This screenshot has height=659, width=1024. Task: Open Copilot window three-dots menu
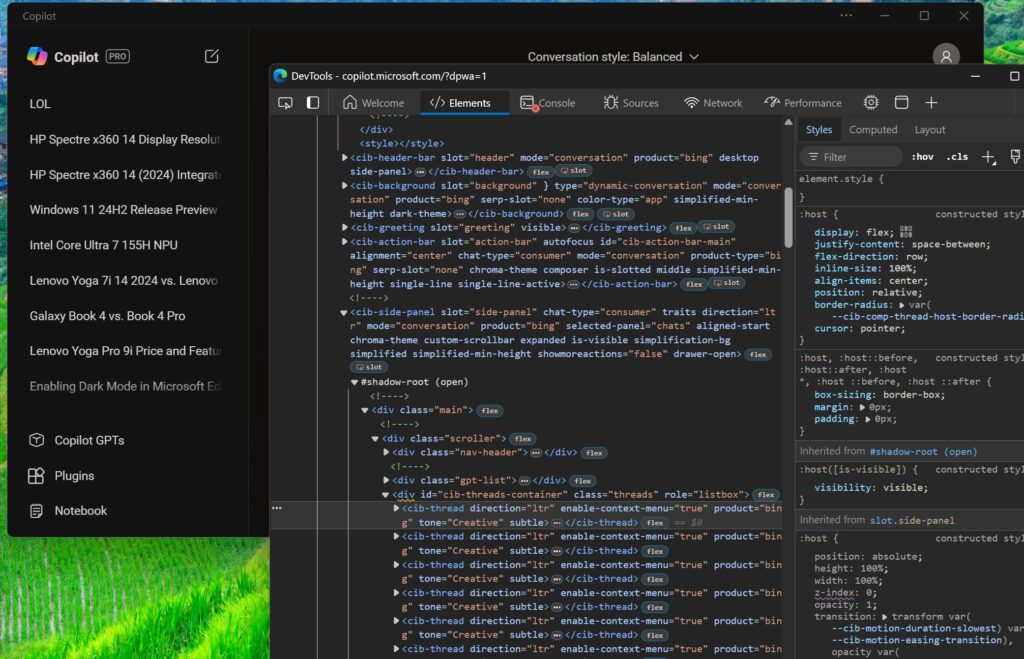[x=846, y=16]
